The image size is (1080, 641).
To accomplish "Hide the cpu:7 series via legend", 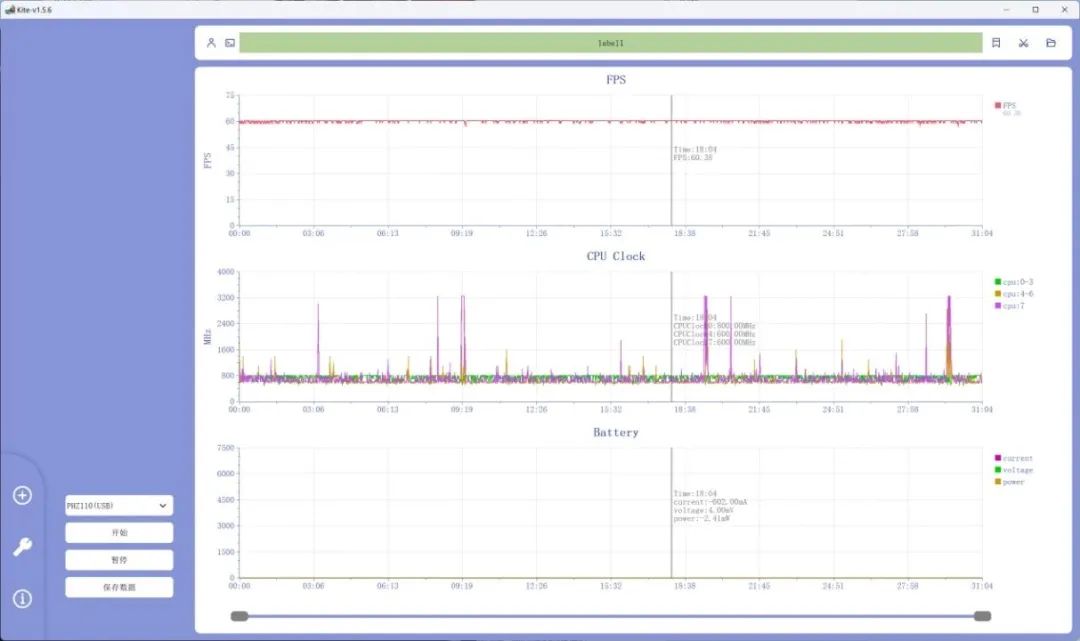I will pyautogui.click(x=1010, y=306).
